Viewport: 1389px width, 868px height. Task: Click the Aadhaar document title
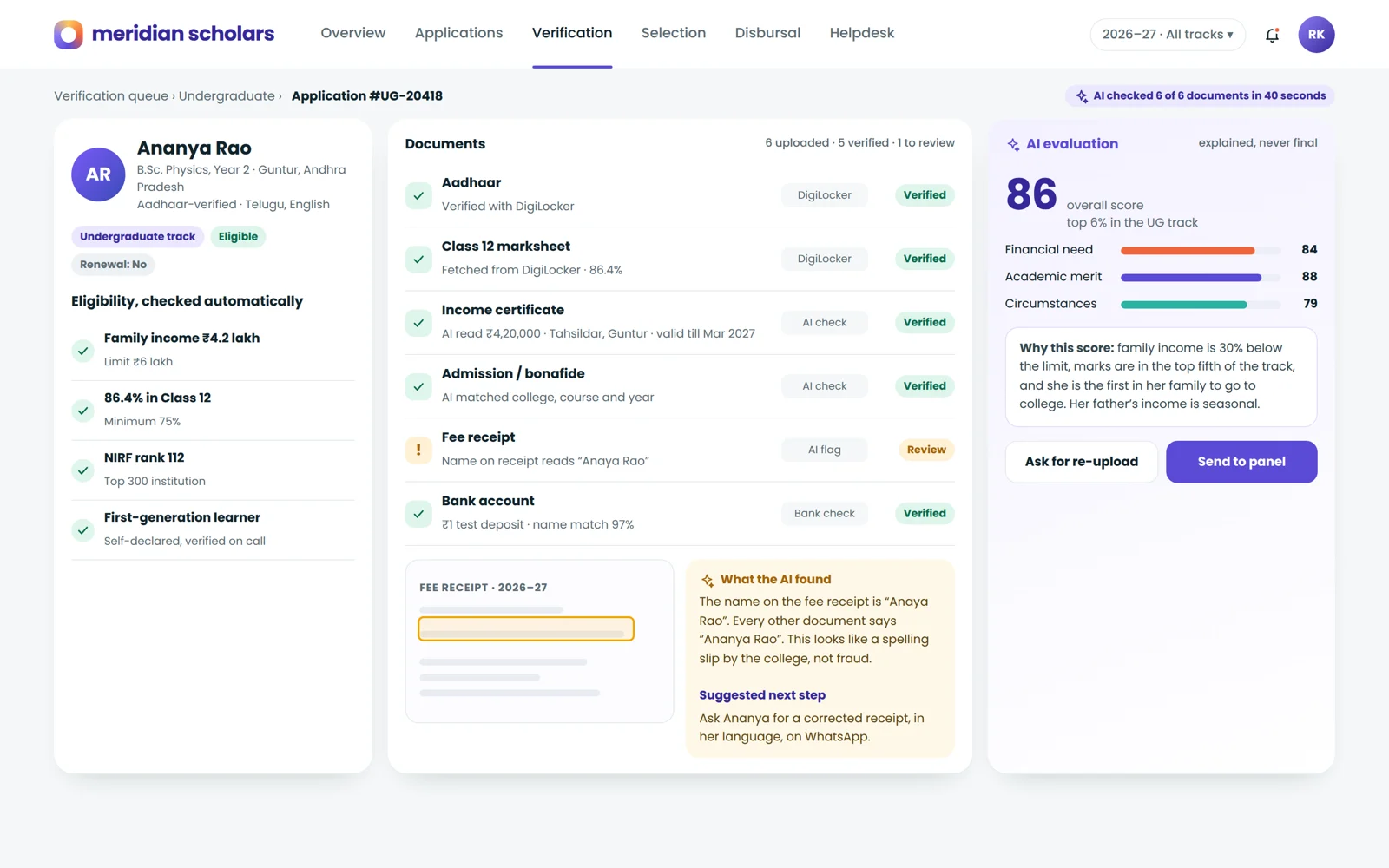point(471,183)
